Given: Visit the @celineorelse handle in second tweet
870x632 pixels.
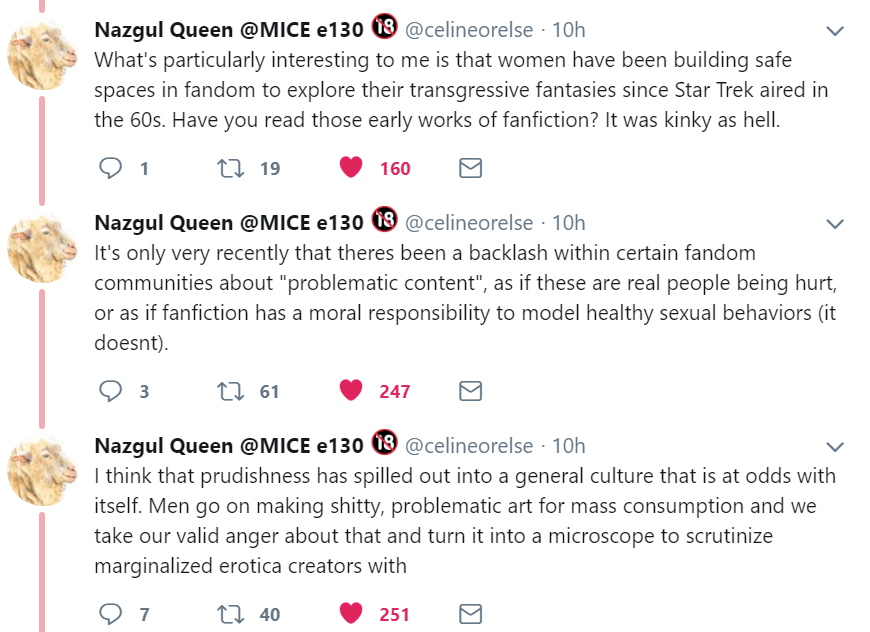Looking at the screenshot, I should [x=469, y=222].
